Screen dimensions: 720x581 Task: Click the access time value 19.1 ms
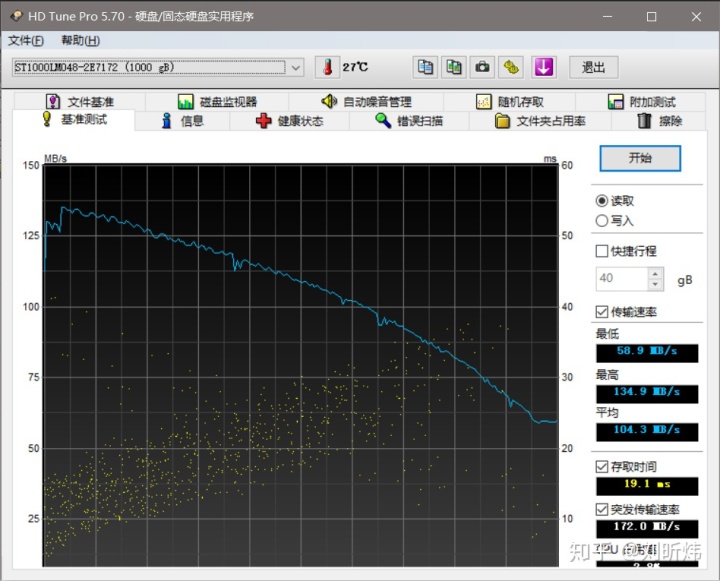647,485
